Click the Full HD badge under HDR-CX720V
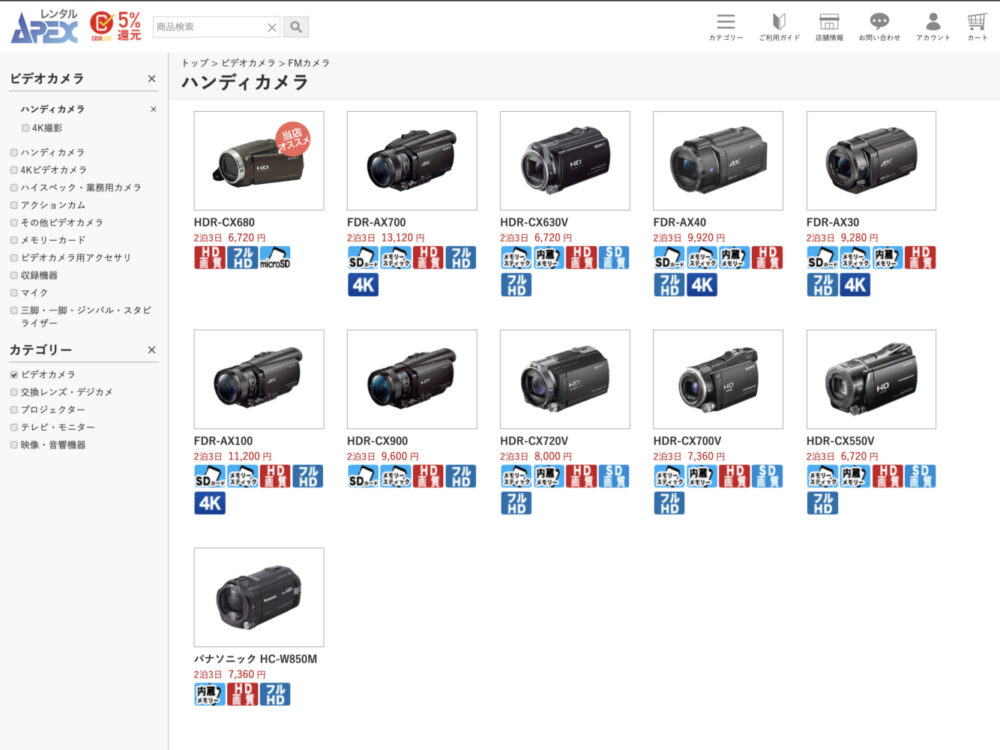The image size is (1000, 750). (516, 503)
